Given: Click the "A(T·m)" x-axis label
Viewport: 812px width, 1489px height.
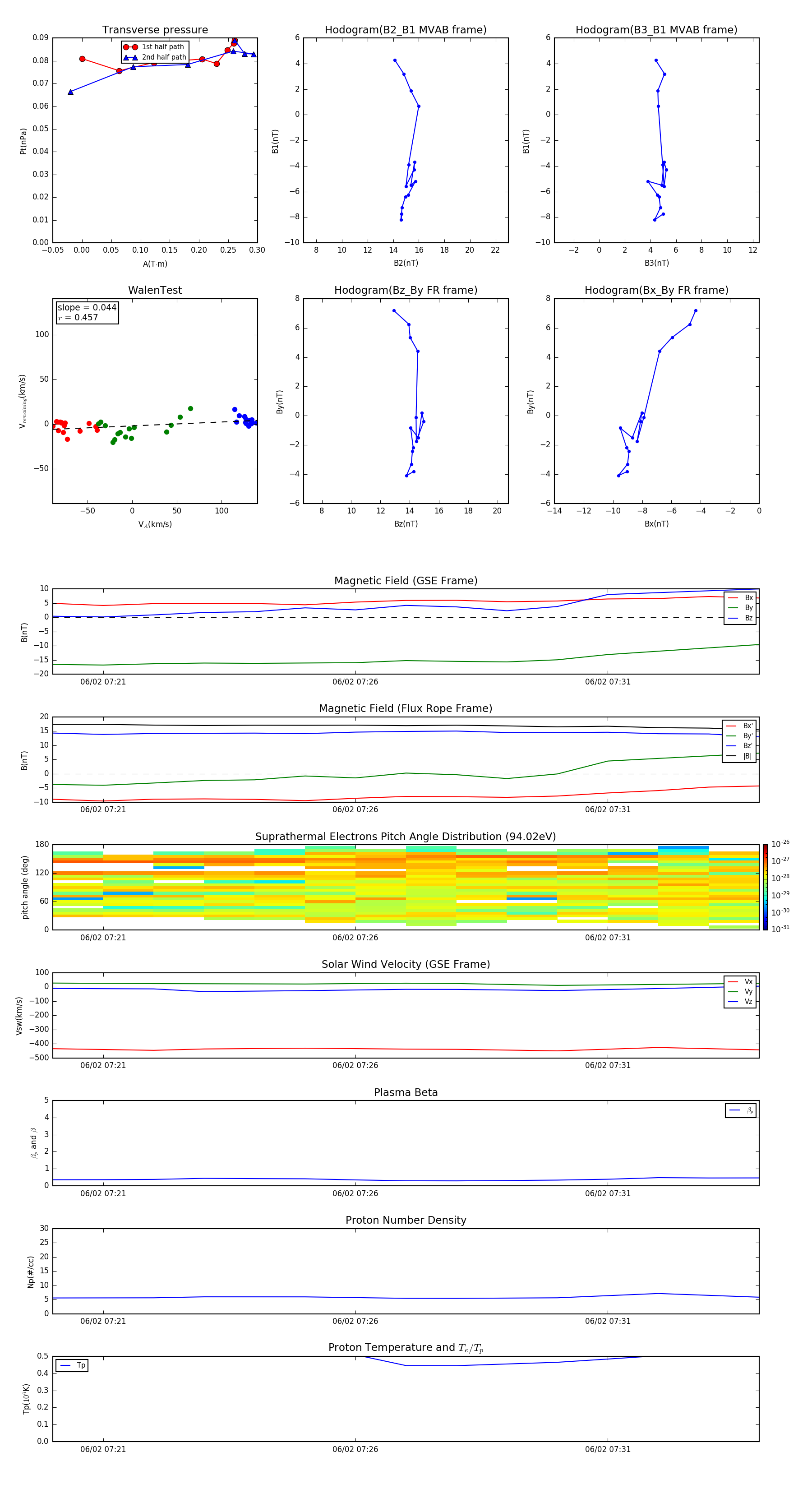Looking at the screenshot, I should (155, 264).
